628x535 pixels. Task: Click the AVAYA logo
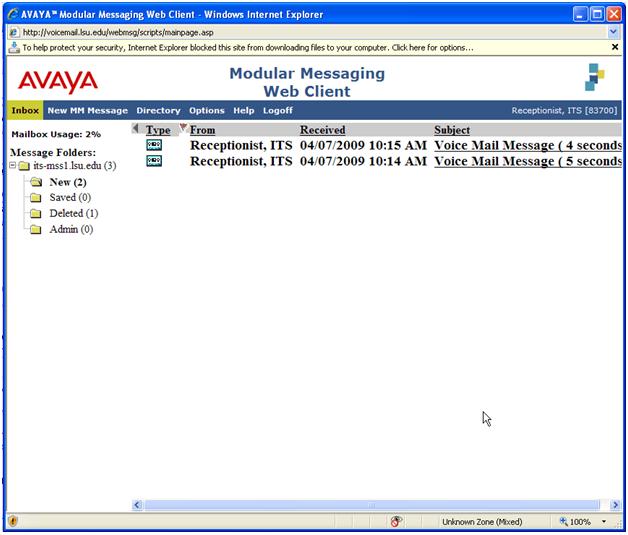(x=58, y=82)
